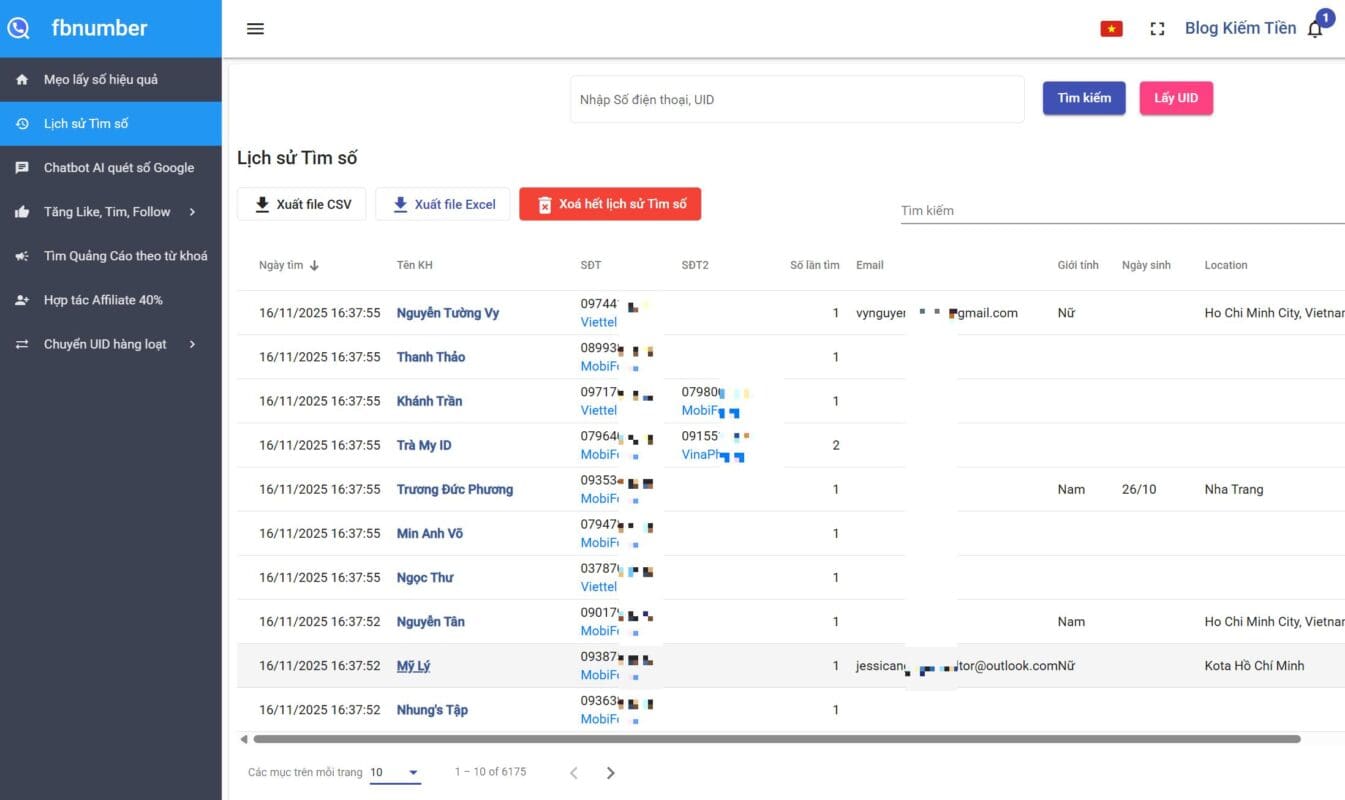Expand the Tăng Like, Tim, Follow submenu arrow
The height and width of the screenshot is (800, 1345).
pos(192,212)
